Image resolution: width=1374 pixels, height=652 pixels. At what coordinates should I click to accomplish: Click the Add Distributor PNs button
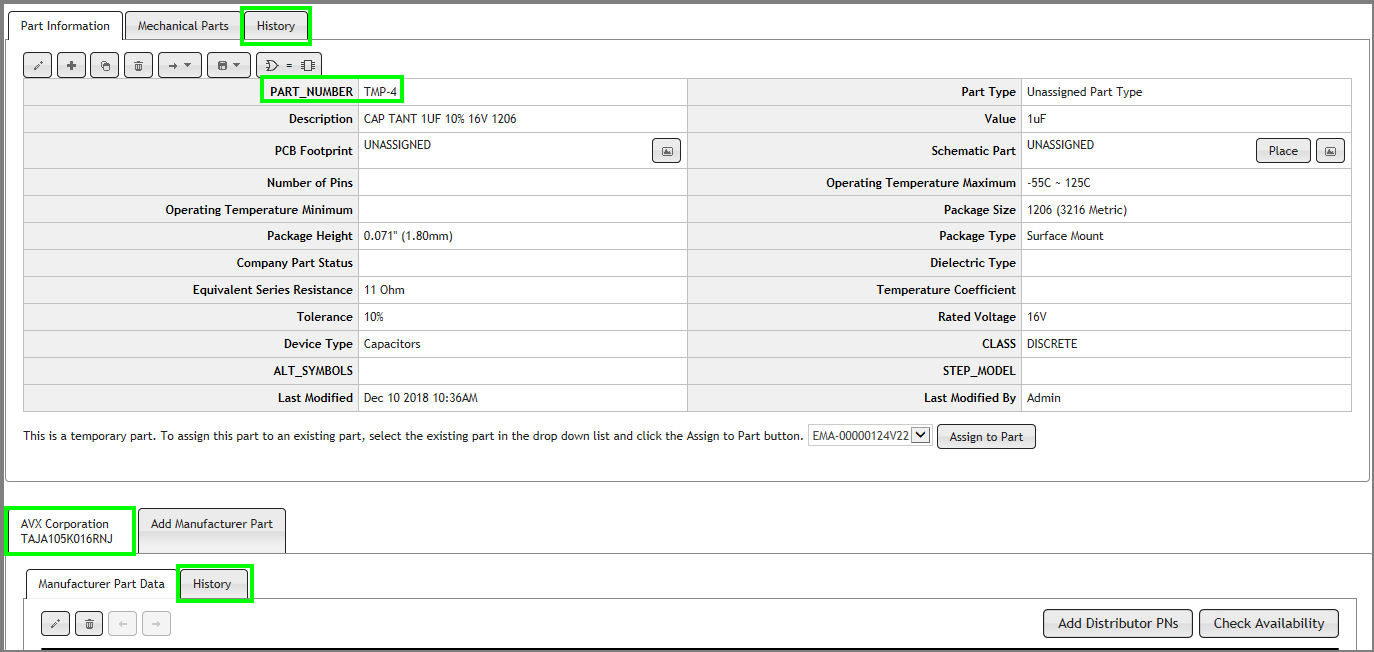(x=1118, y=623)
